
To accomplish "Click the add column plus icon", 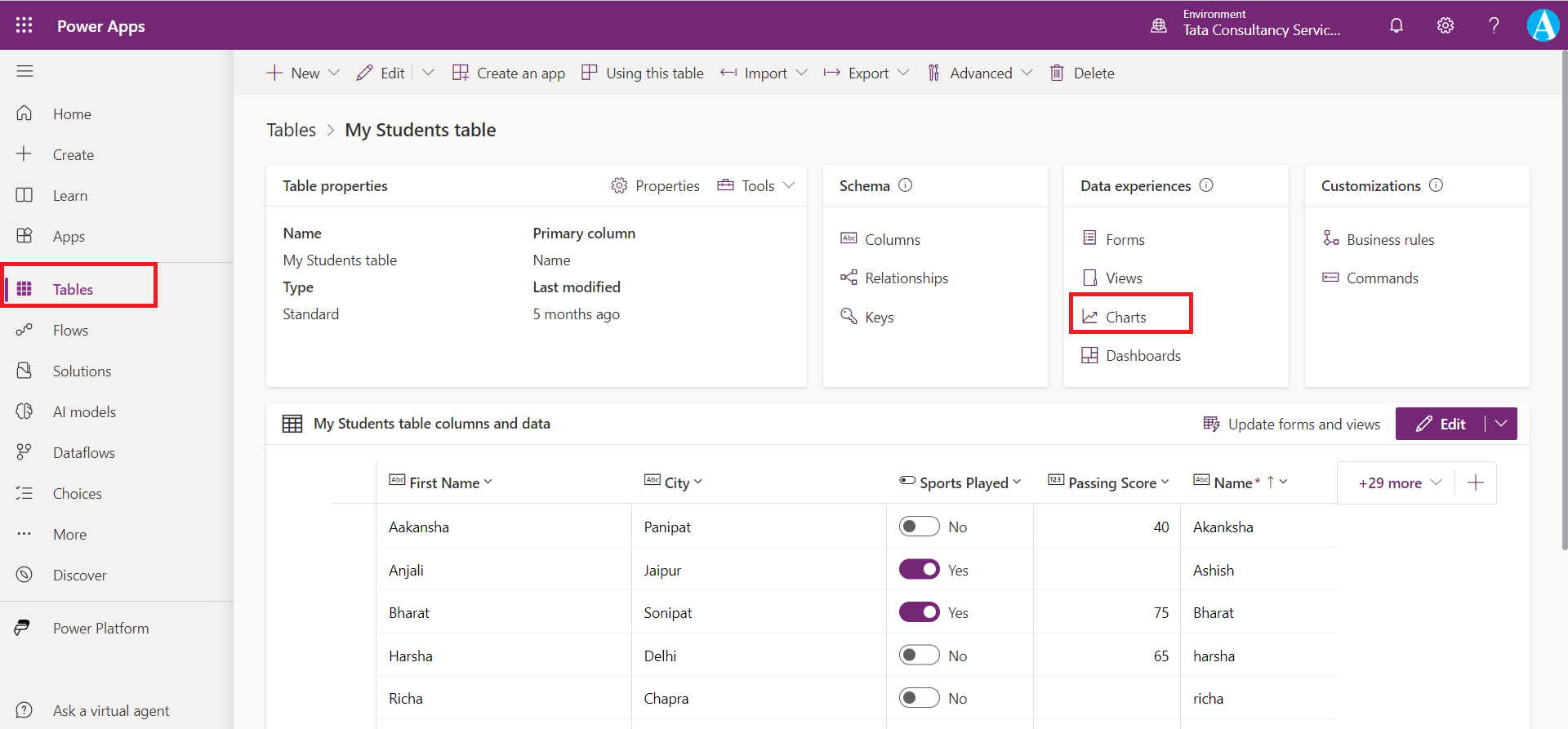I will pyautogui.click(x=1475, y=482).
